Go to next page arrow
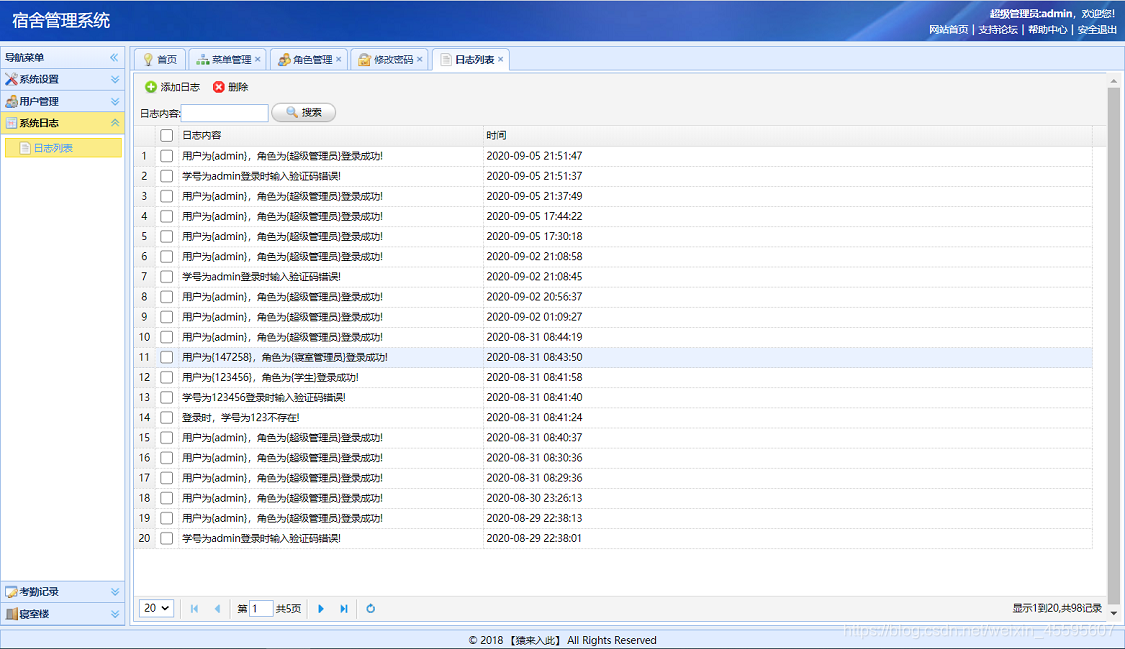The height and width of the screenshot is (649, 1125). point(321,608)
